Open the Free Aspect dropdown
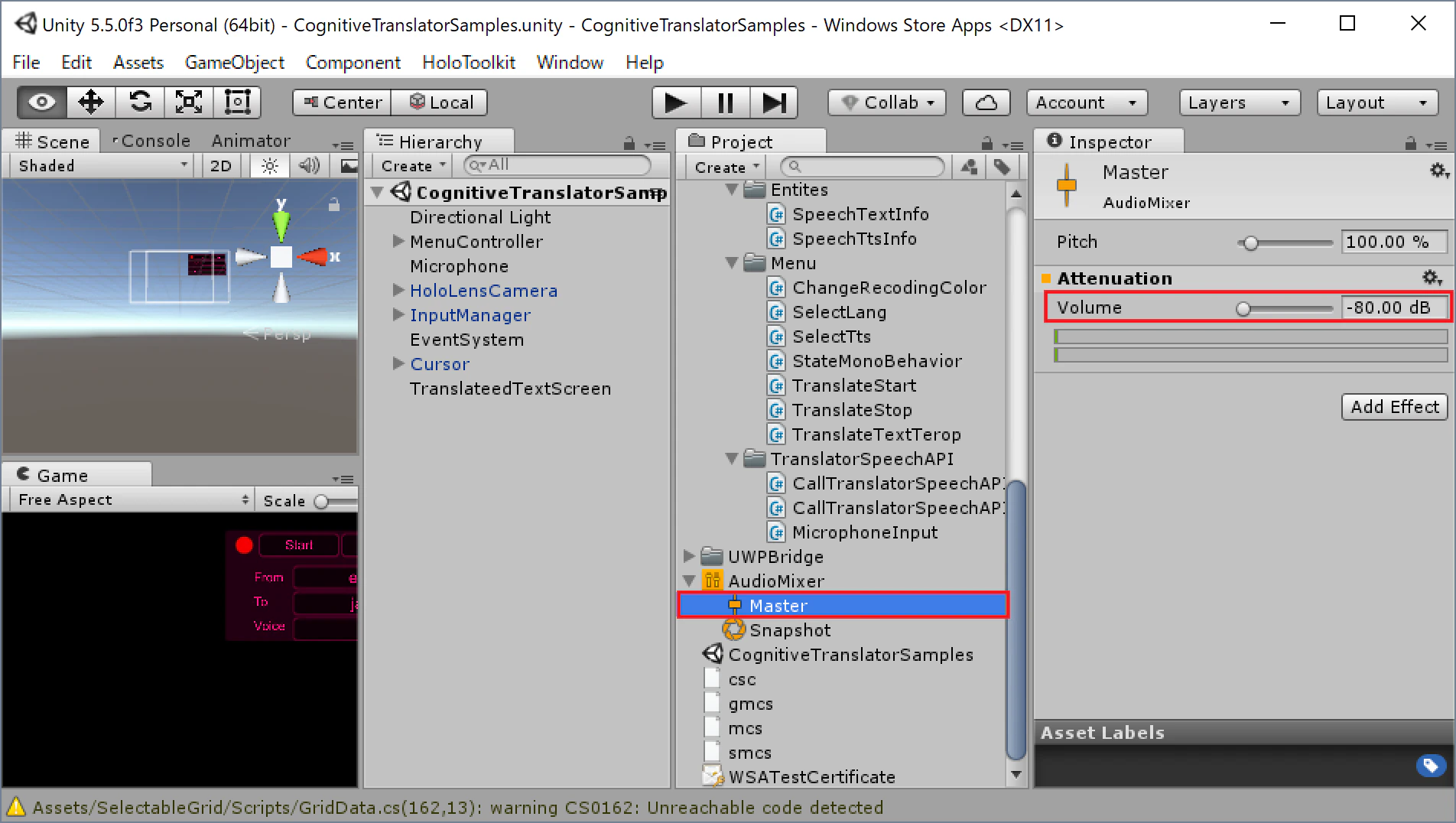This screenshot has width=1456, height=823. point(133,500)
